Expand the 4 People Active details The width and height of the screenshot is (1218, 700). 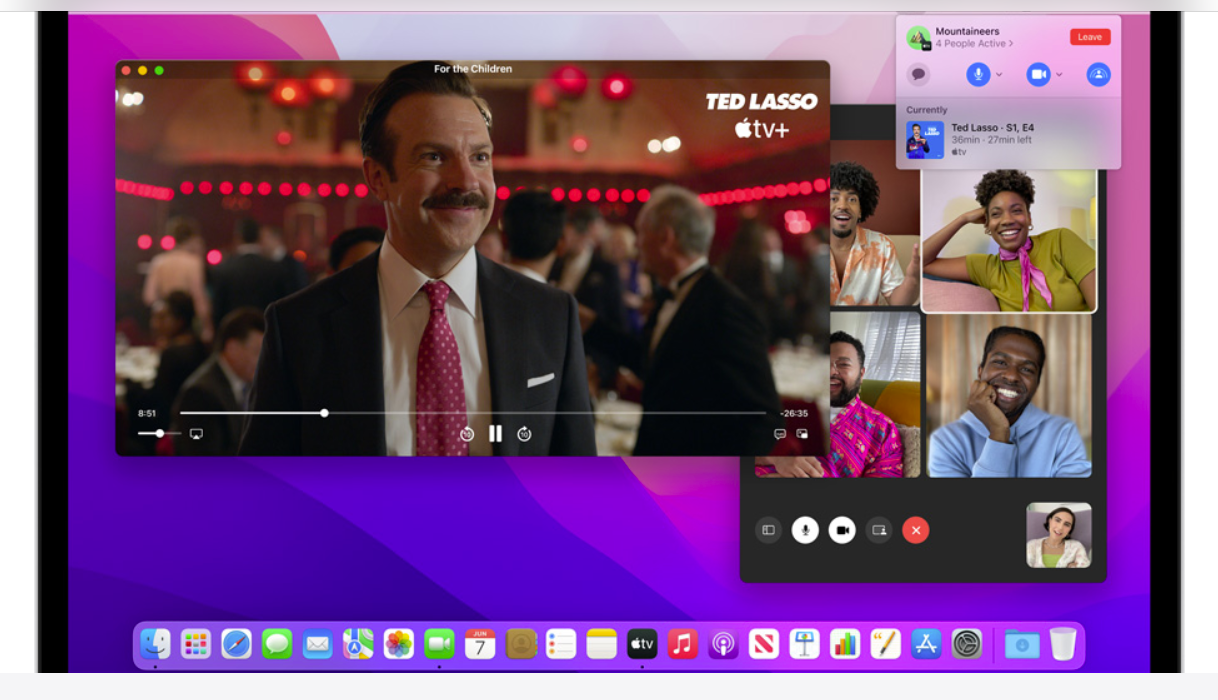(974, 44)
